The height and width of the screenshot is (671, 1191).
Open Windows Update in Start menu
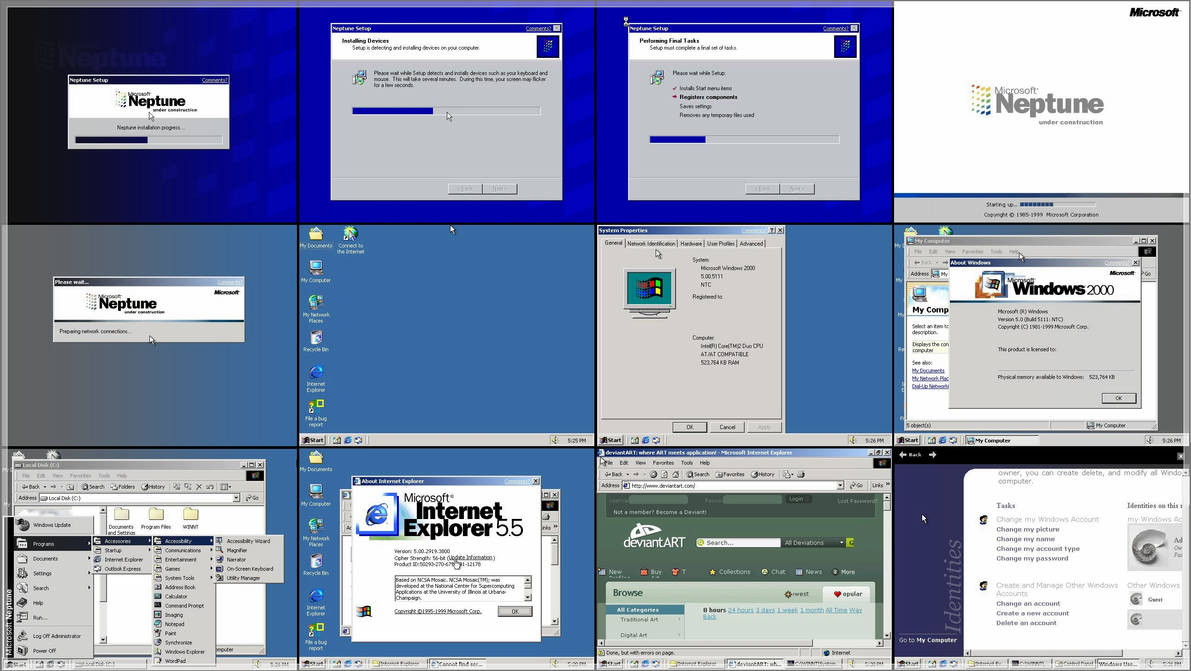click(x=52, y=525)
